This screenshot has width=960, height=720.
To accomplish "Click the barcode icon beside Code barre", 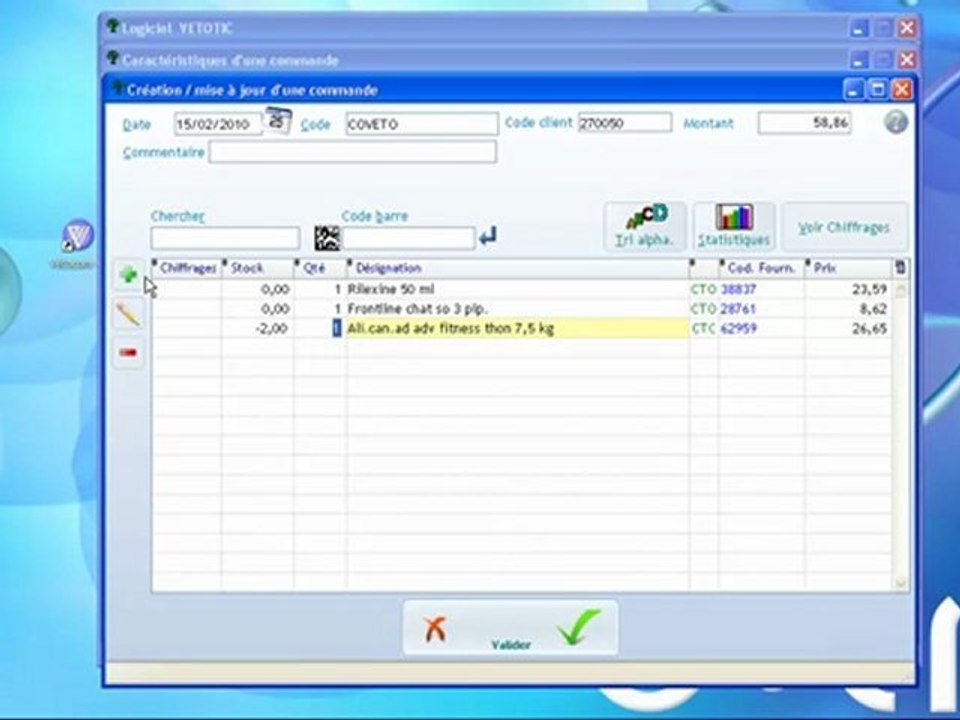I will tap(327, 238).
